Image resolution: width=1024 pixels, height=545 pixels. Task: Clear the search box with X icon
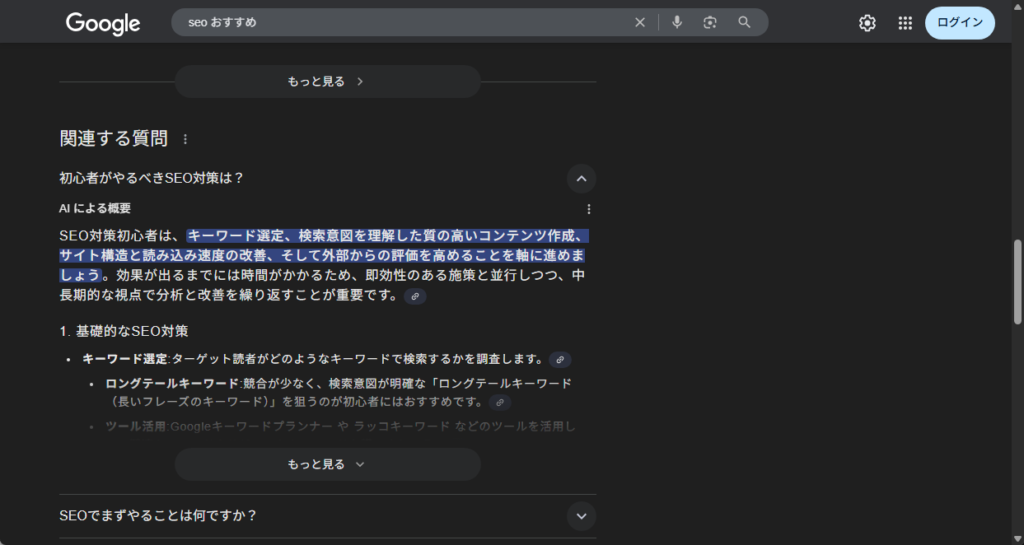[640, 22]
